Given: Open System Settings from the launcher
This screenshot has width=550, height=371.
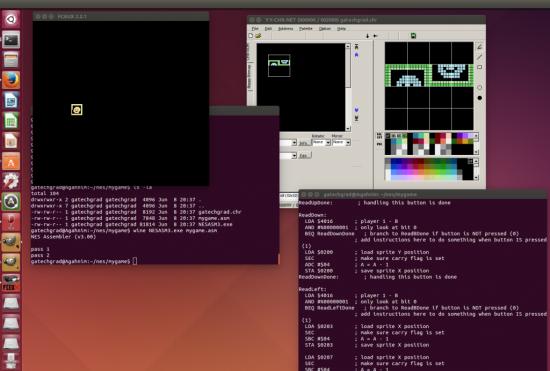Looking at the screenshot, I should (x=11, y=181).
